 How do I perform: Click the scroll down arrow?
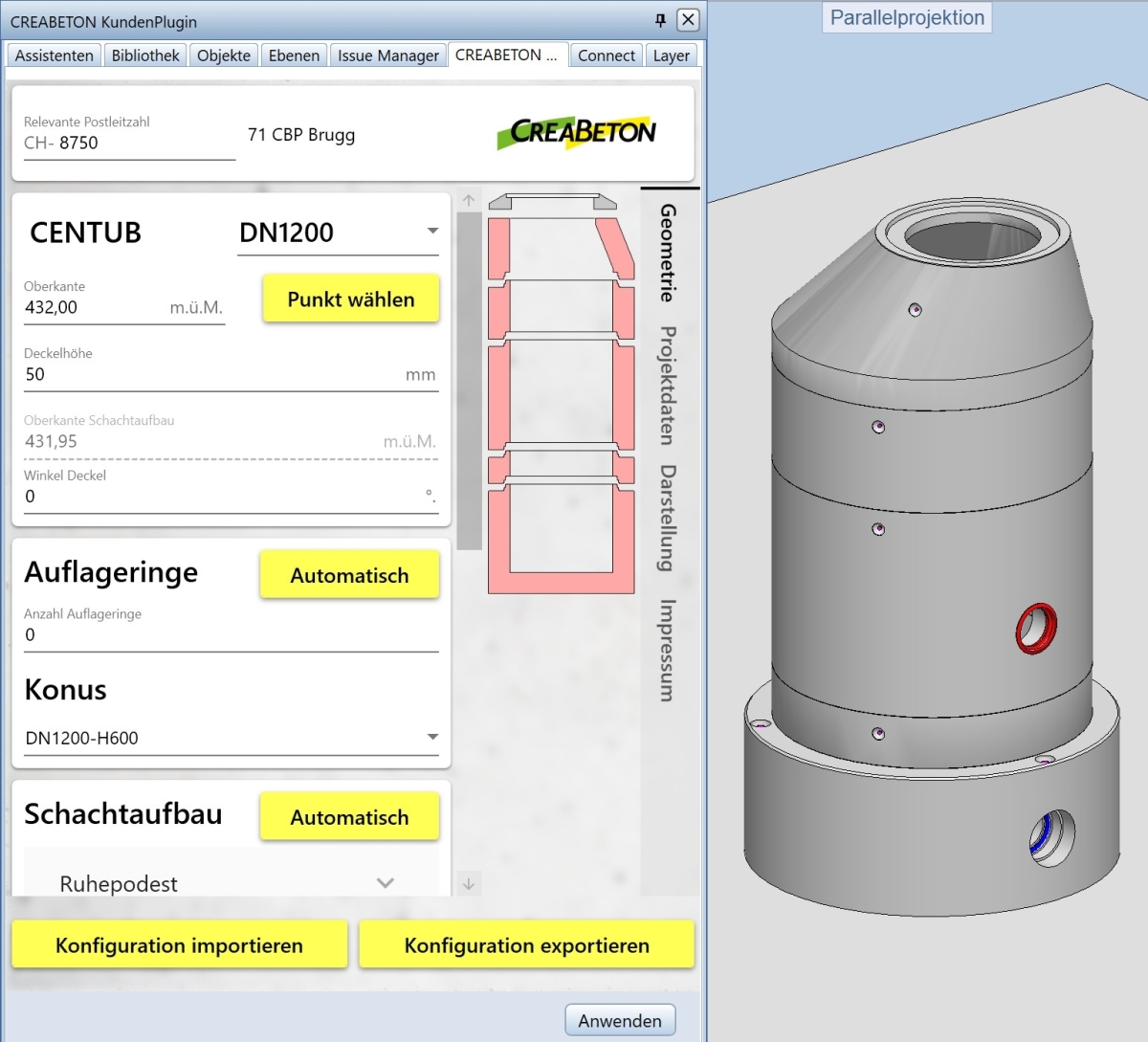point(469,884)
